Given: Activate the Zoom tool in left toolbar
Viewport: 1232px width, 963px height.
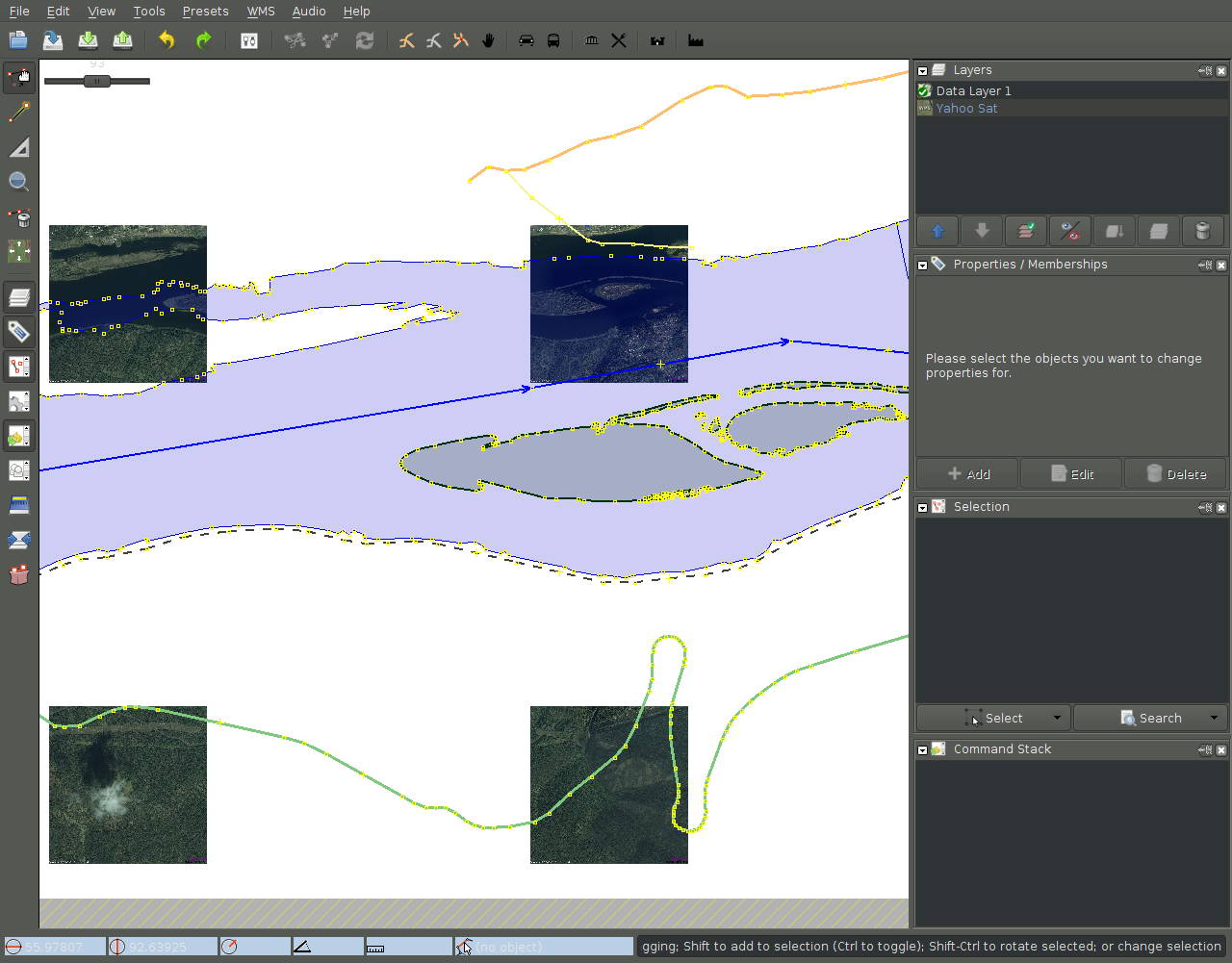Looking at the screenshot, I should point(18,182).
